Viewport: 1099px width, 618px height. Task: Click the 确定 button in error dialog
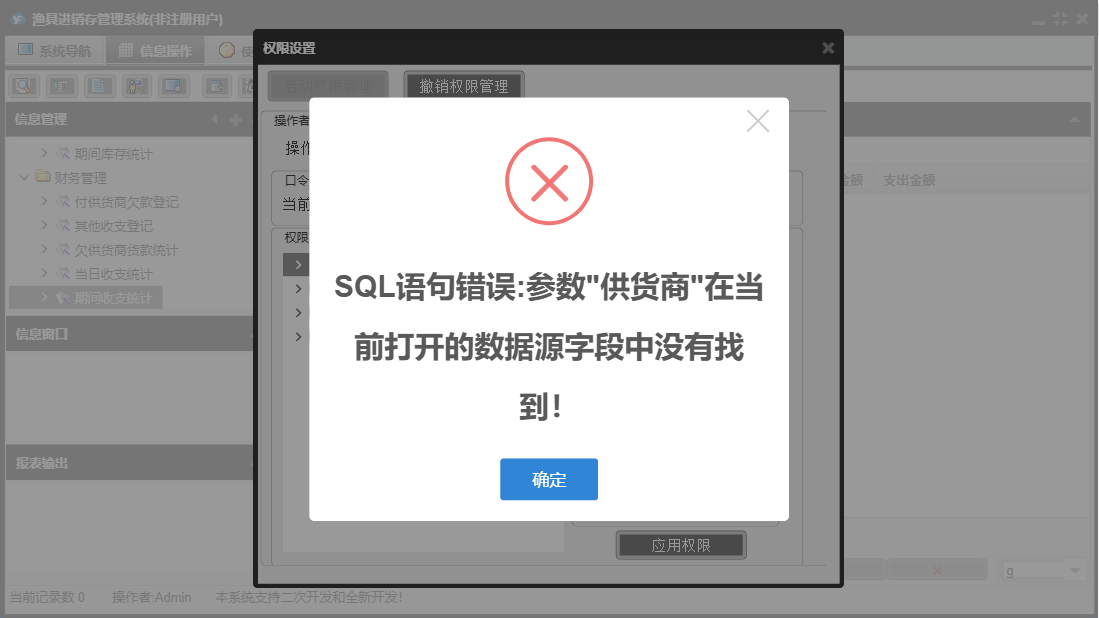549,479
